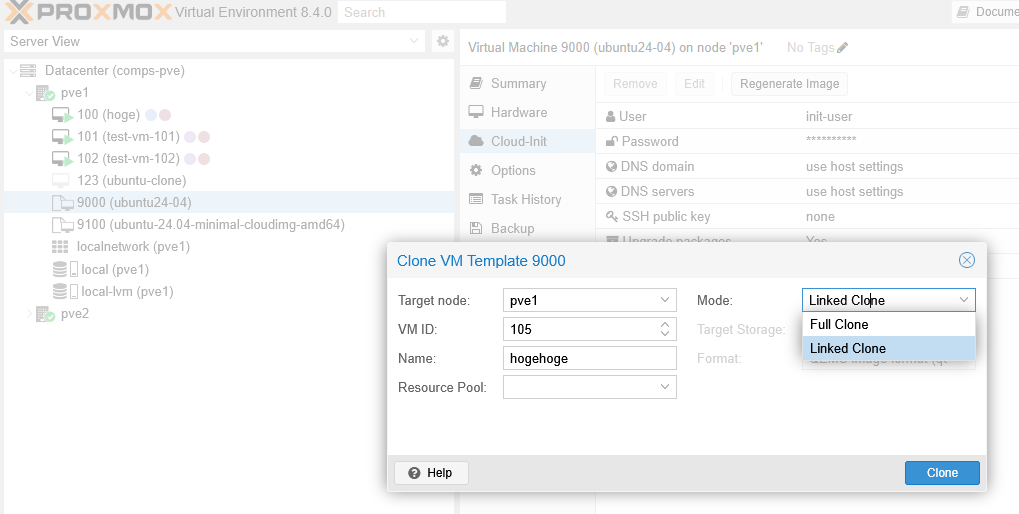Open the Target node dropdown

pyautogui.click(x=665, y=300)
